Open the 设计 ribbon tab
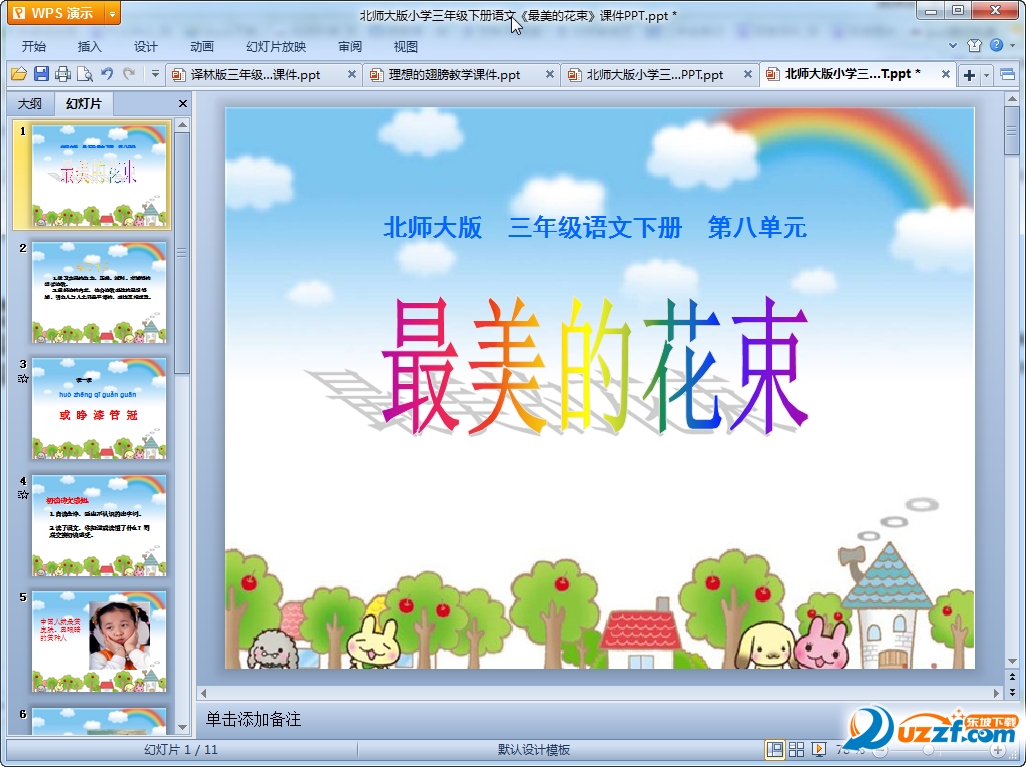The width and height of the screenshot is (1026, 767). (x=146, y=46)
